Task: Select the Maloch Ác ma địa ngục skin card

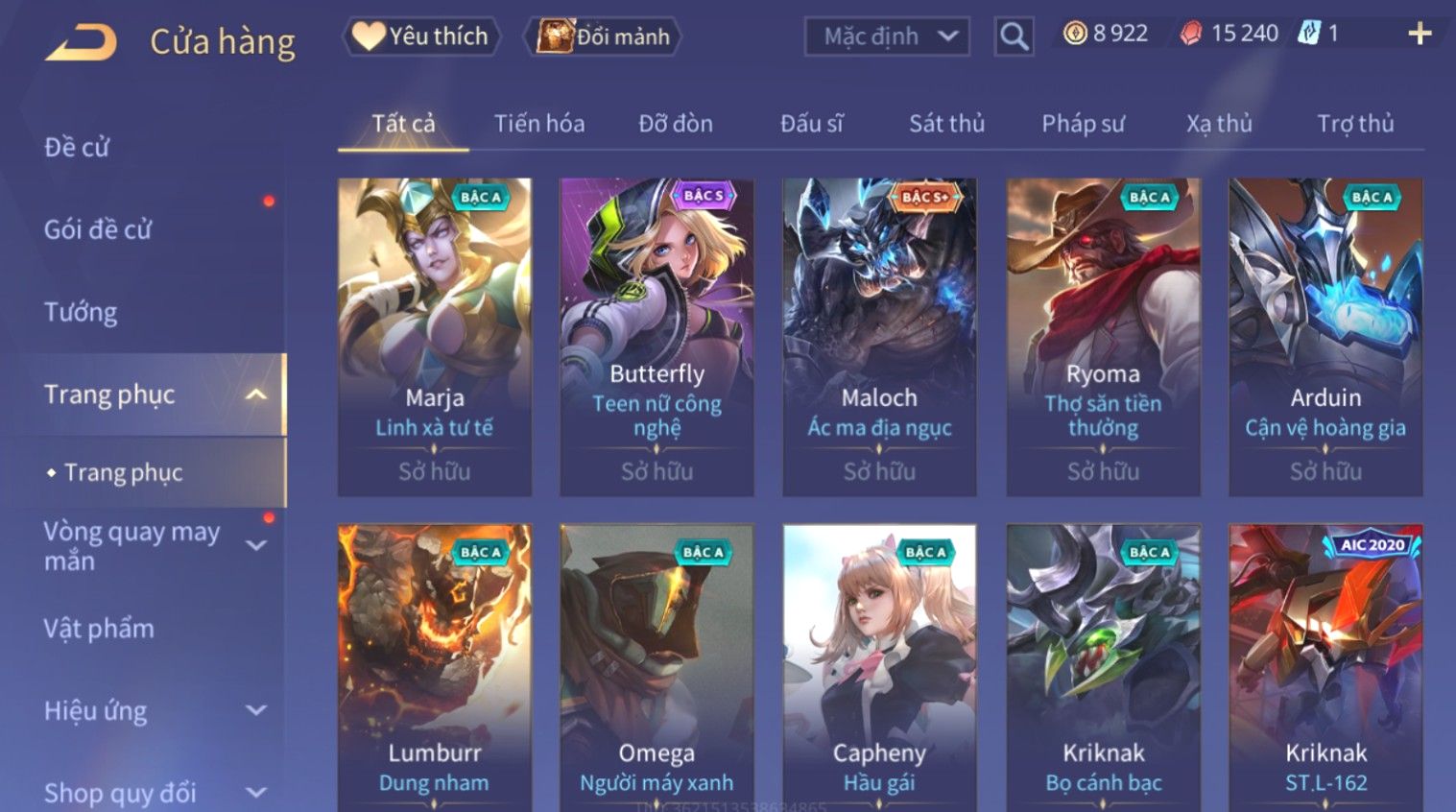Action: [x=879, y=337]
